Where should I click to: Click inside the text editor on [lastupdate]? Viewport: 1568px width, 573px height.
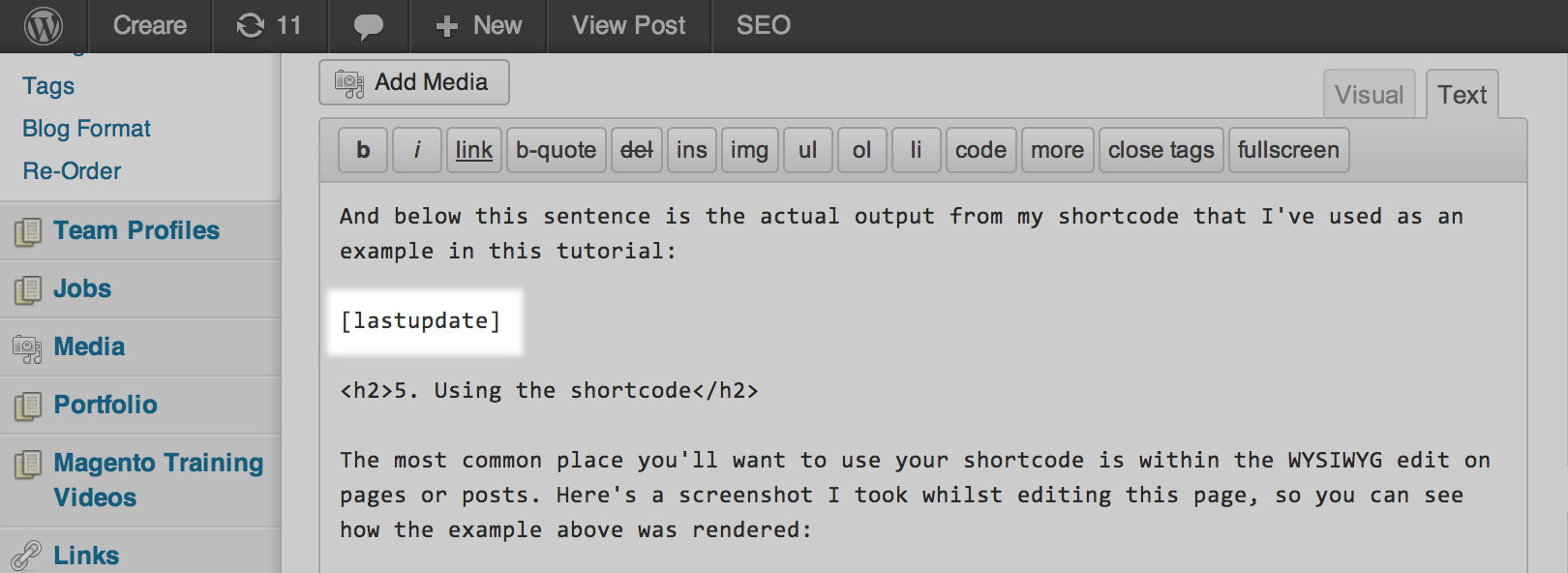point(420,321)
